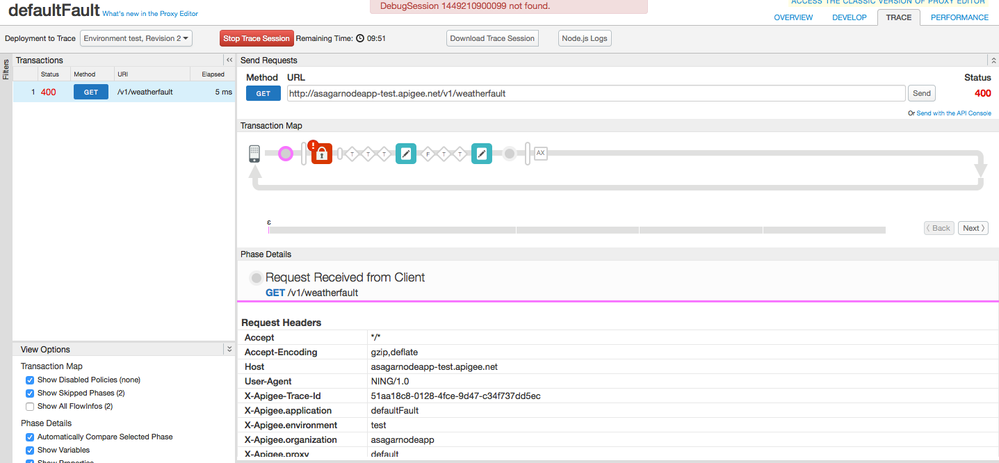This screenshot has height=463, width=999.
Task: Open the Performance tab
Action: 959,17
